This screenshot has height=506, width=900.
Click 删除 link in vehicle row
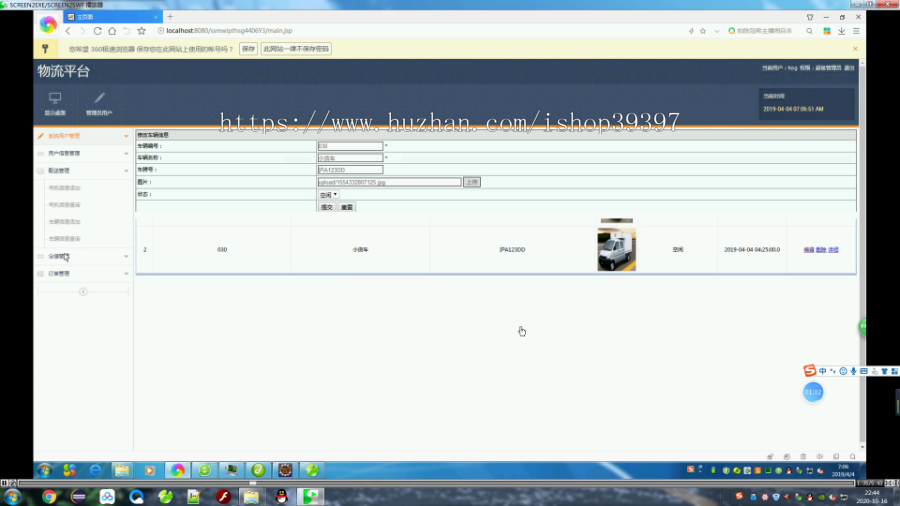(821, 250)
